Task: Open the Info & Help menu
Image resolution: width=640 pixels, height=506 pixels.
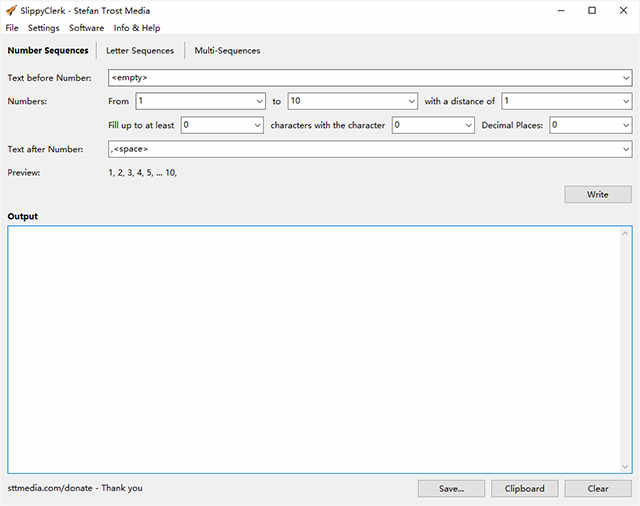Action: click(137, 28)
